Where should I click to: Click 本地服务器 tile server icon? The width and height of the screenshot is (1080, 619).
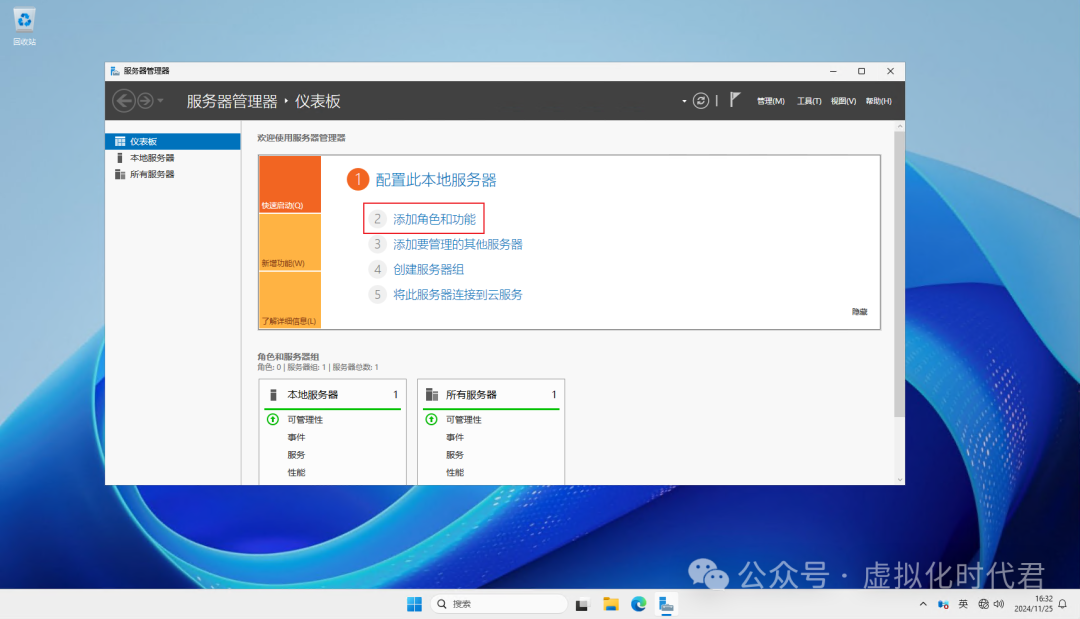pyautogui.click(x=273, y=395)
